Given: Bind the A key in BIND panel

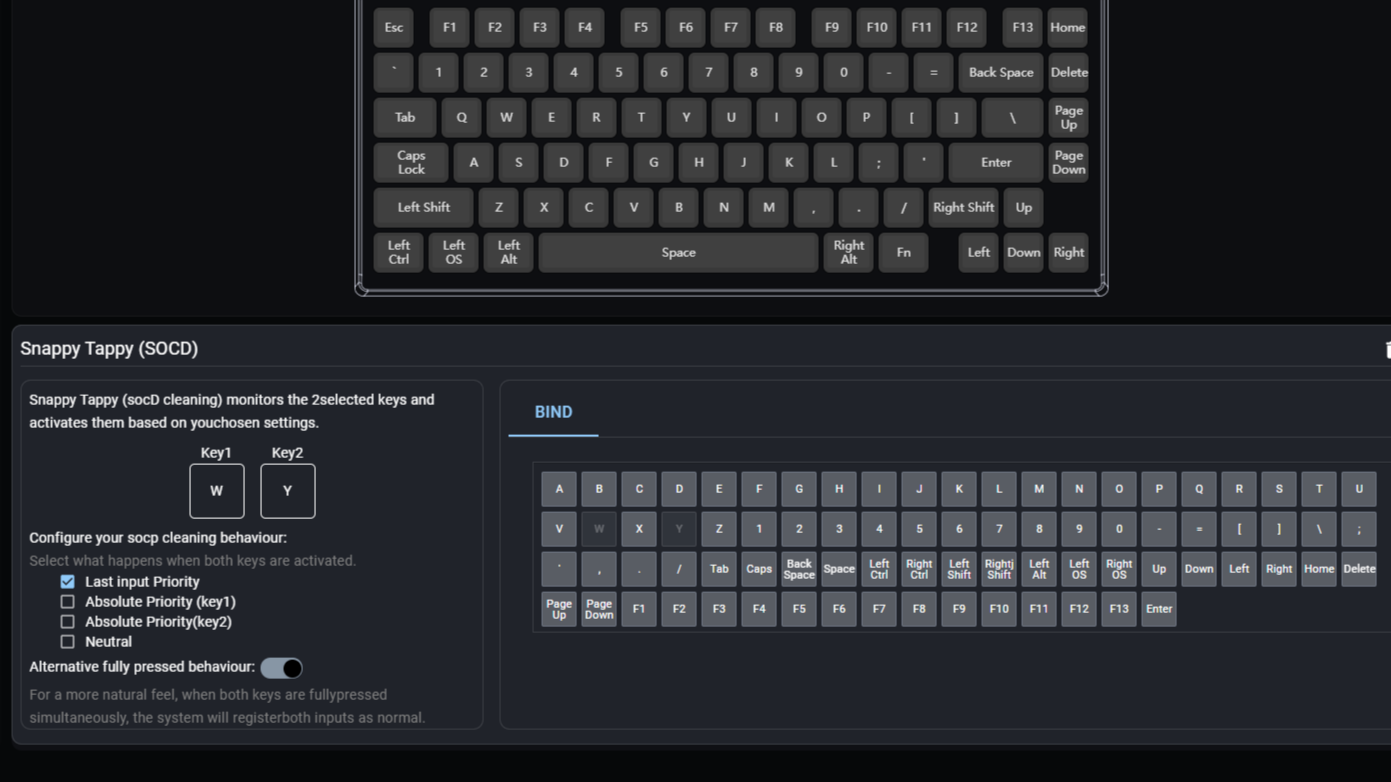Looking at the screenshot, I should click(x=559, y=489).
